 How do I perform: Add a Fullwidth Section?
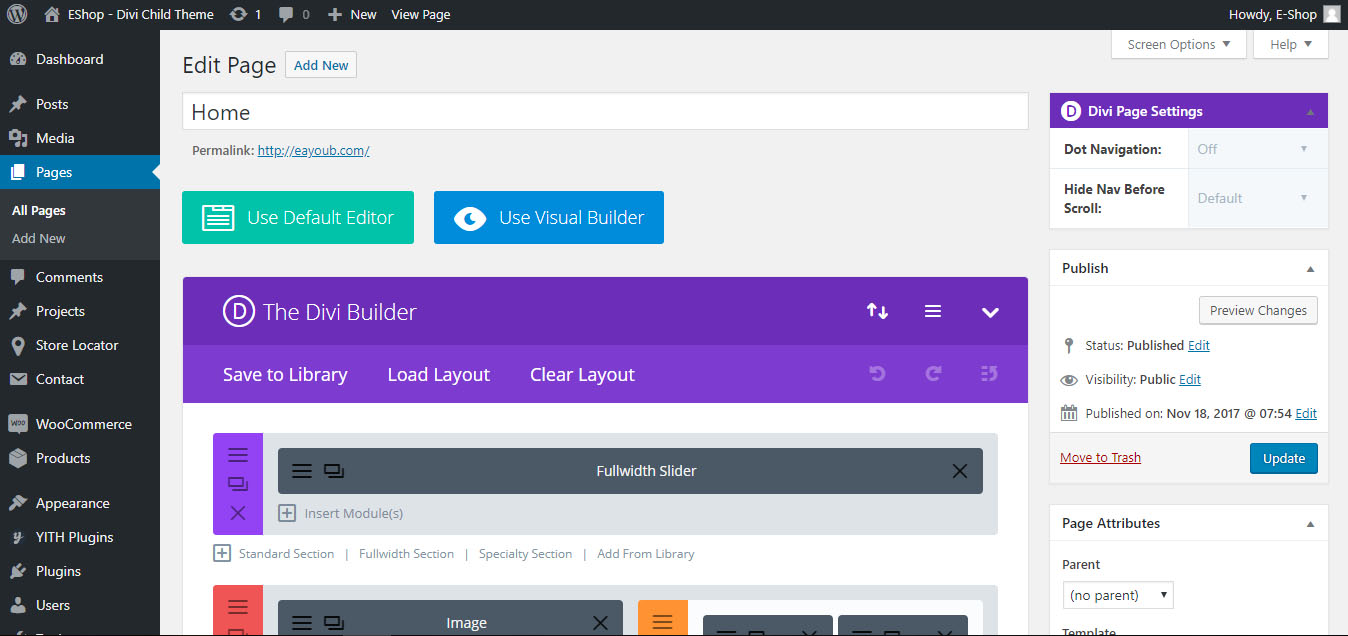pos(406,553)
